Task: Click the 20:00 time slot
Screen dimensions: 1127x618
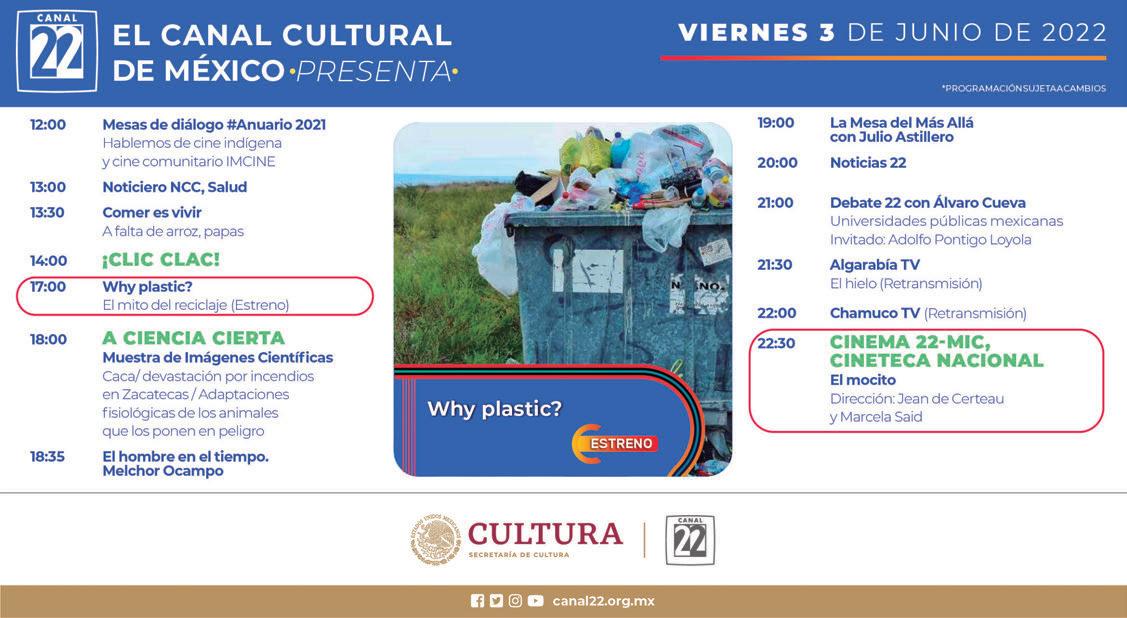Action: 777,163
